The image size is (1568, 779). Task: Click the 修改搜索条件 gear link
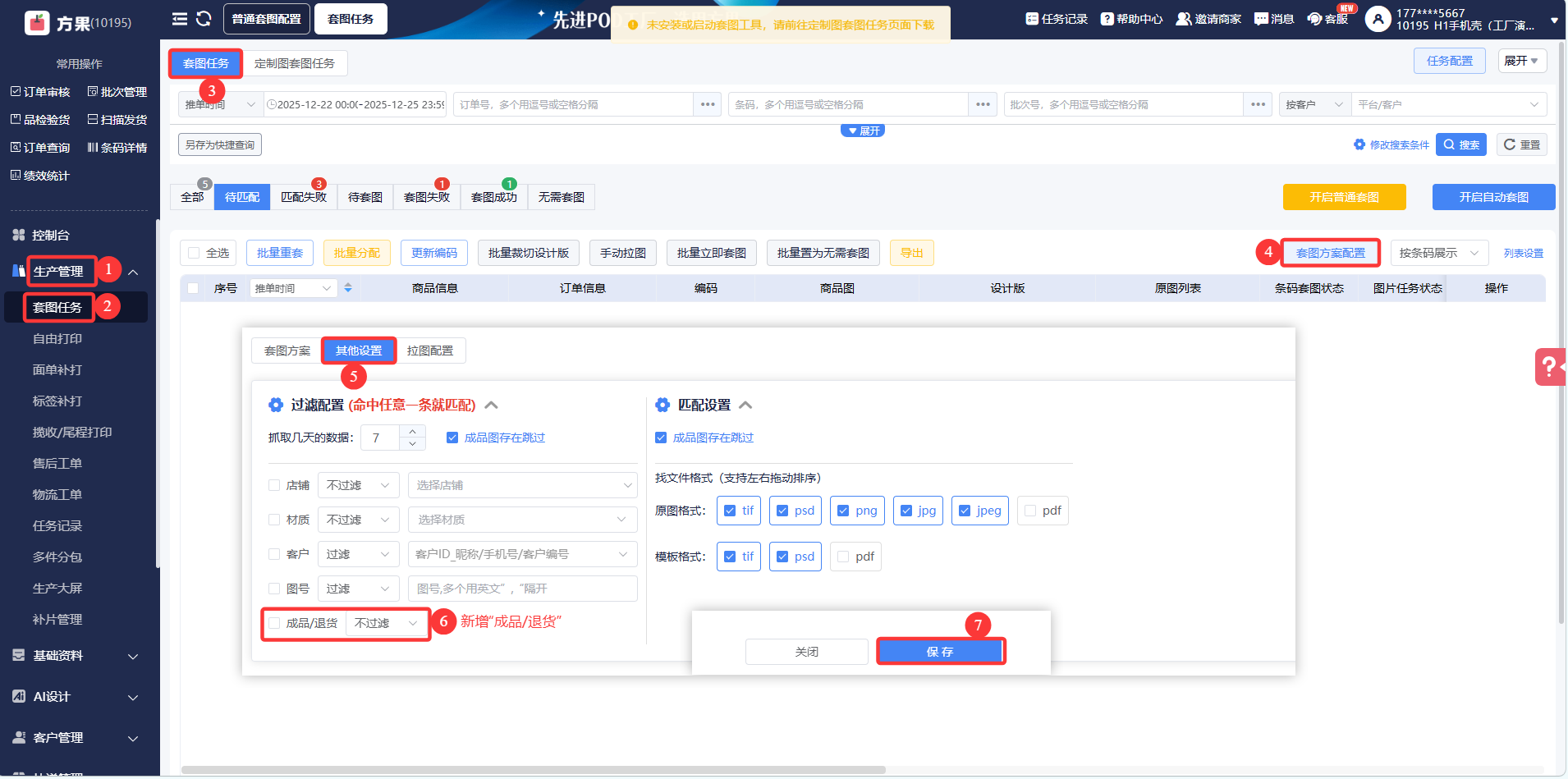pos(1391,145)
